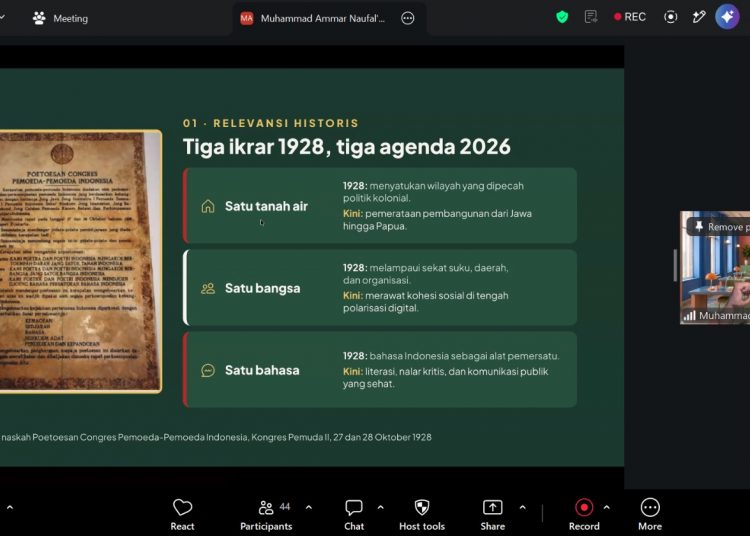750x536 pixels.
Task: Click the MA avatar in the share tab
Action: 247,18
